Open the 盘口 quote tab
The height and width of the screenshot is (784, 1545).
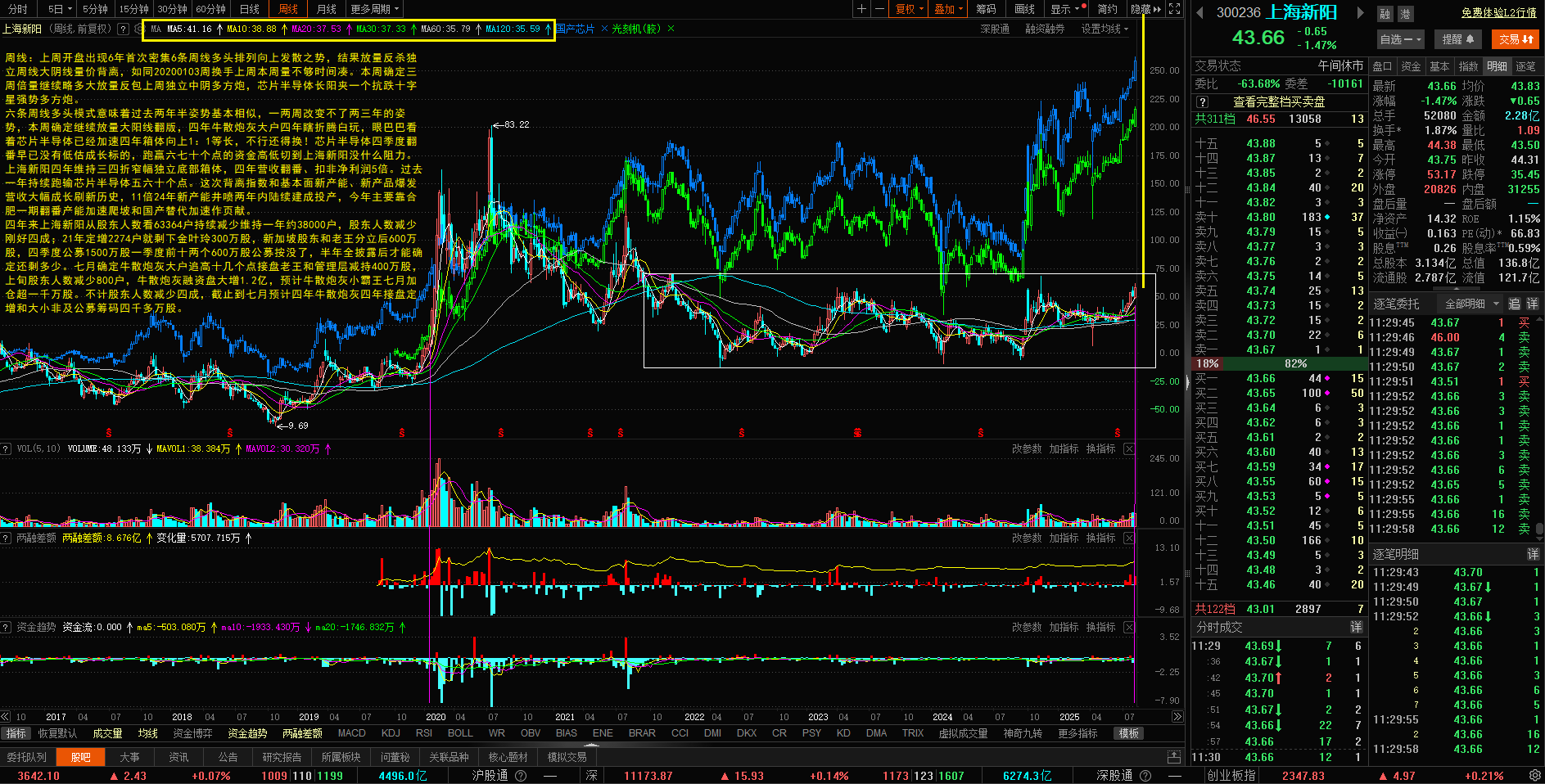(1382, 66)
